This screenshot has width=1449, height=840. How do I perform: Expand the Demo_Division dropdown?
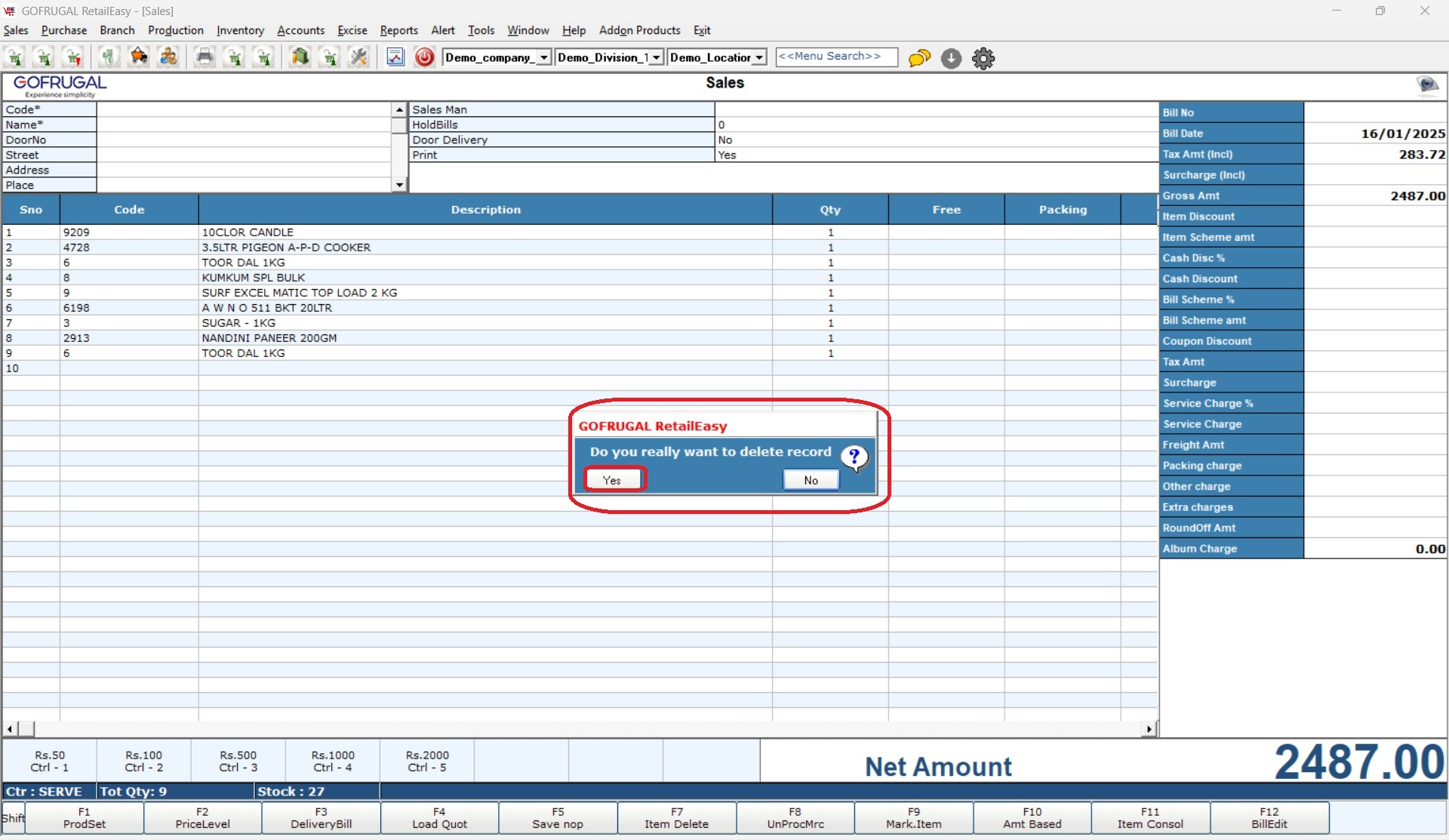click(656, 57)
